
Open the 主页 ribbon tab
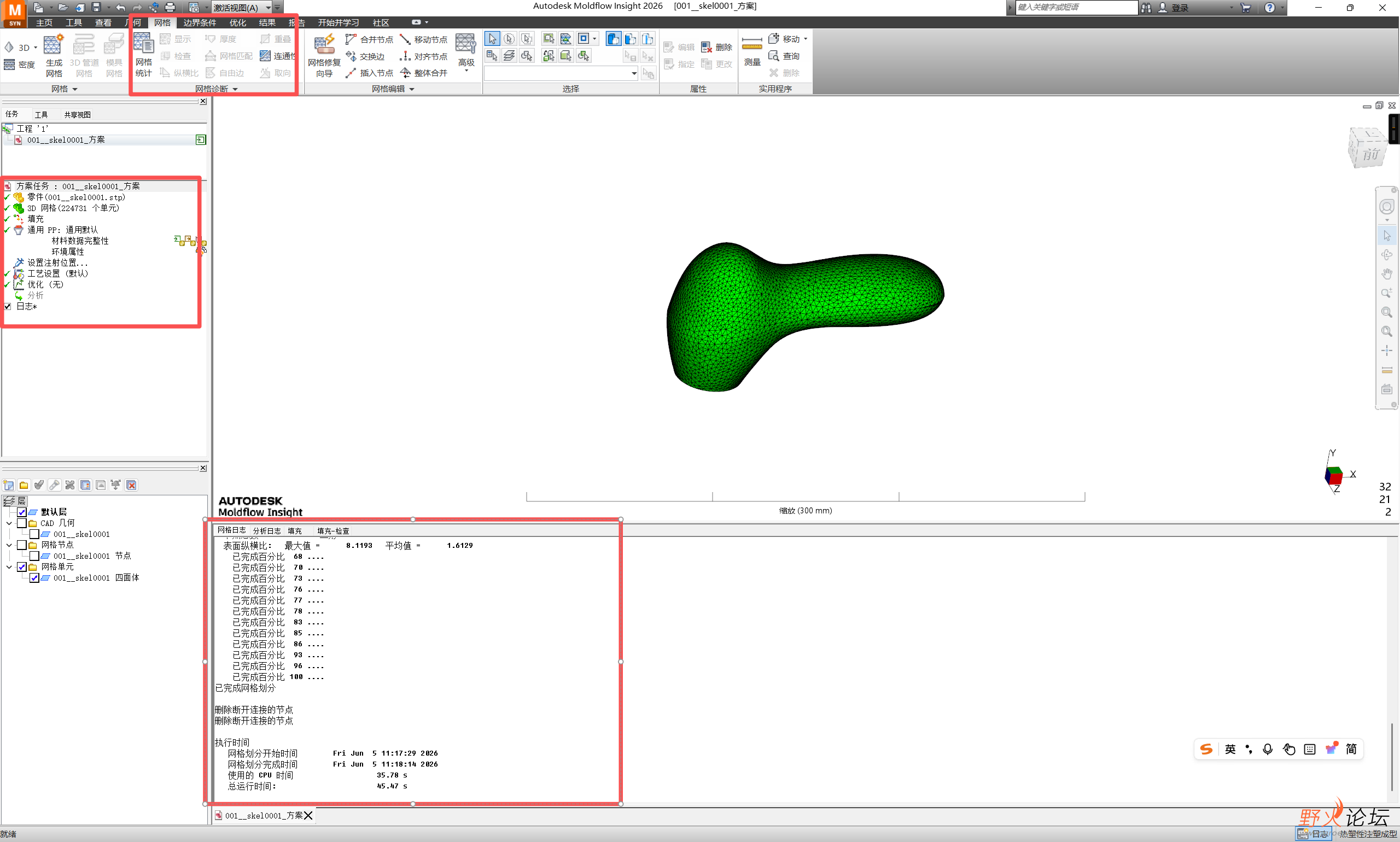coord(44,23)
